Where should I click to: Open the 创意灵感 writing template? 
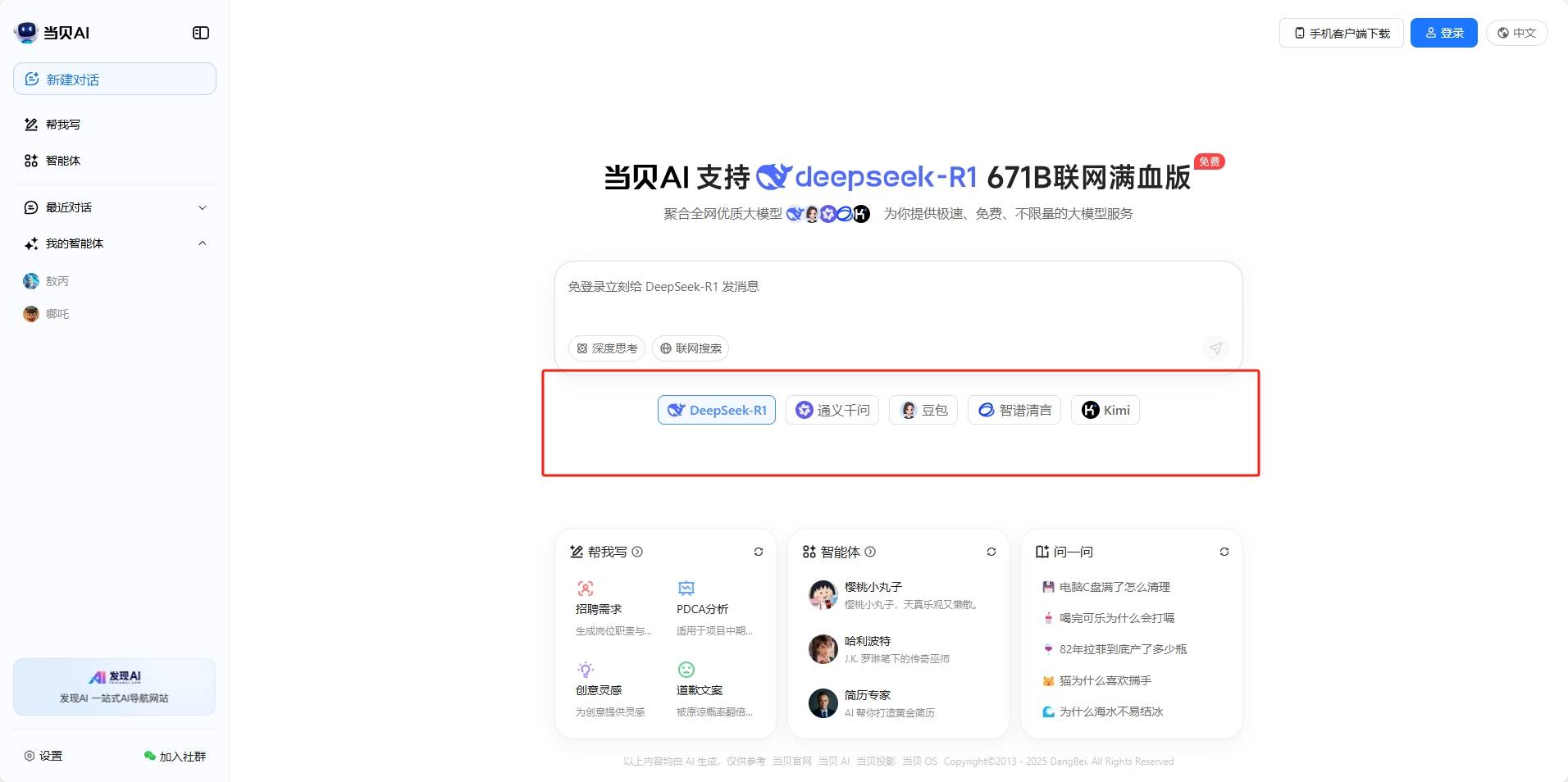coord(614,690)
